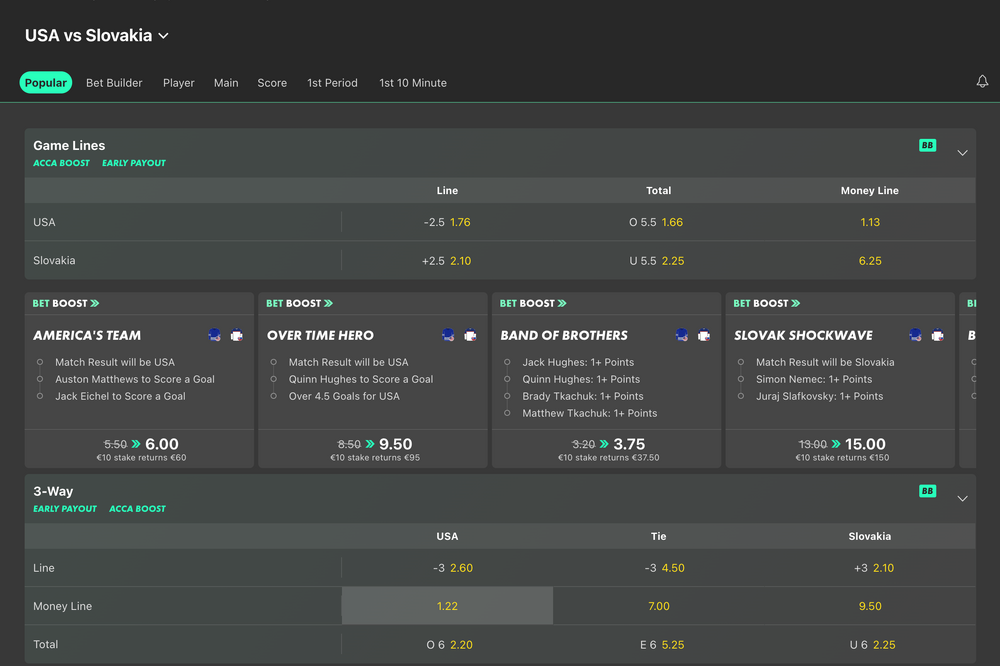Add Over Time Hero boost at 9.50
Image resolution: width=1000 pixels, height=666 pixels.
click(373, 448)
